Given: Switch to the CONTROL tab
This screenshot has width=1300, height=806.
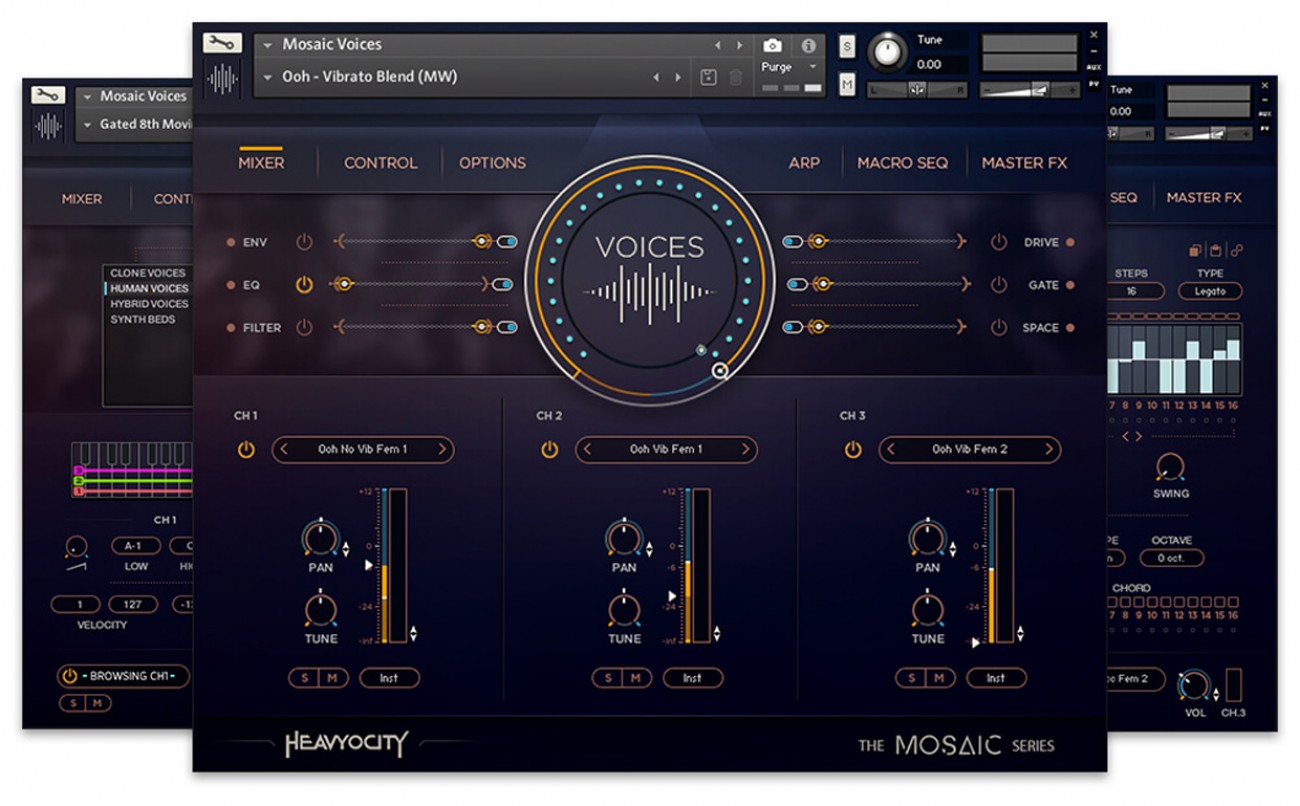Looking at the screenshot, I should pyautogui.click(x=380, y=163).
